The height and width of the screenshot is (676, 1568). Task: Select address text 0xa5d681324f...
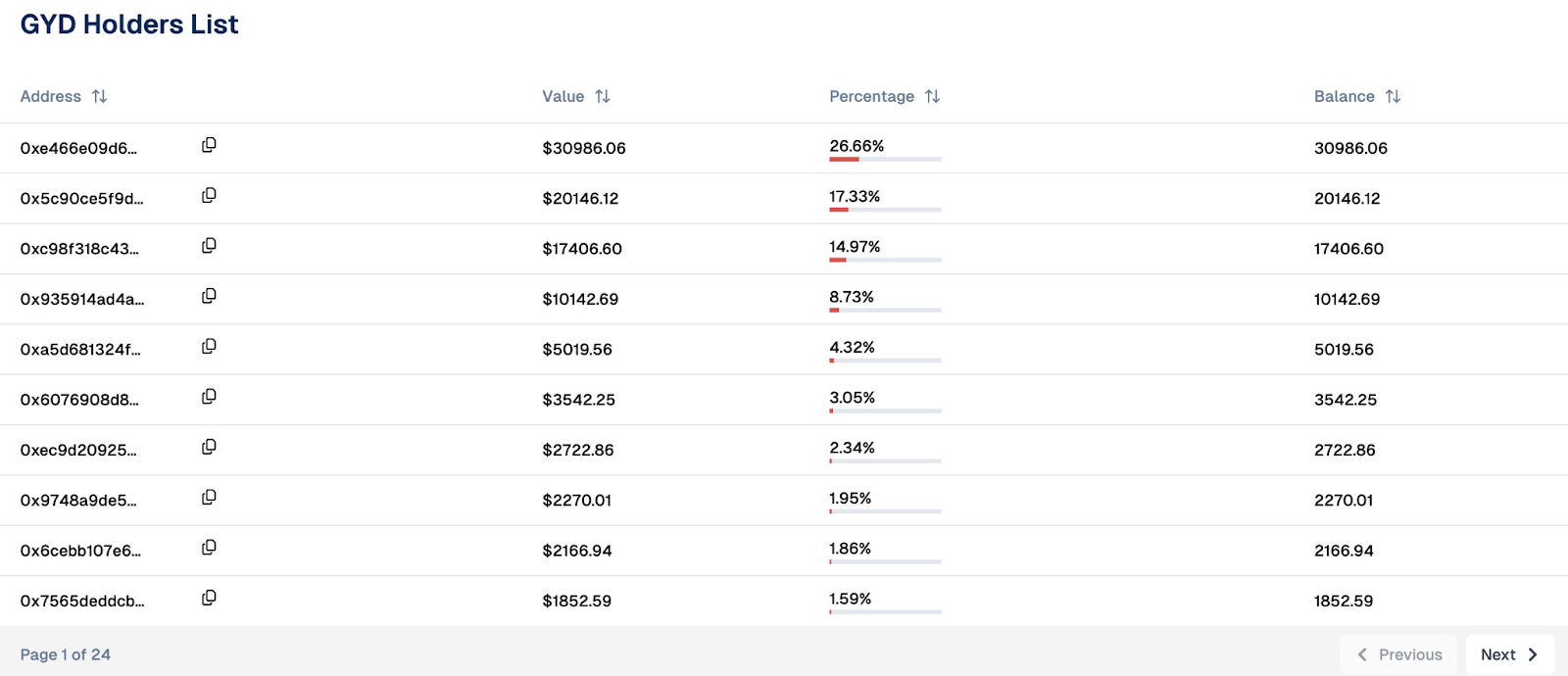80,349
